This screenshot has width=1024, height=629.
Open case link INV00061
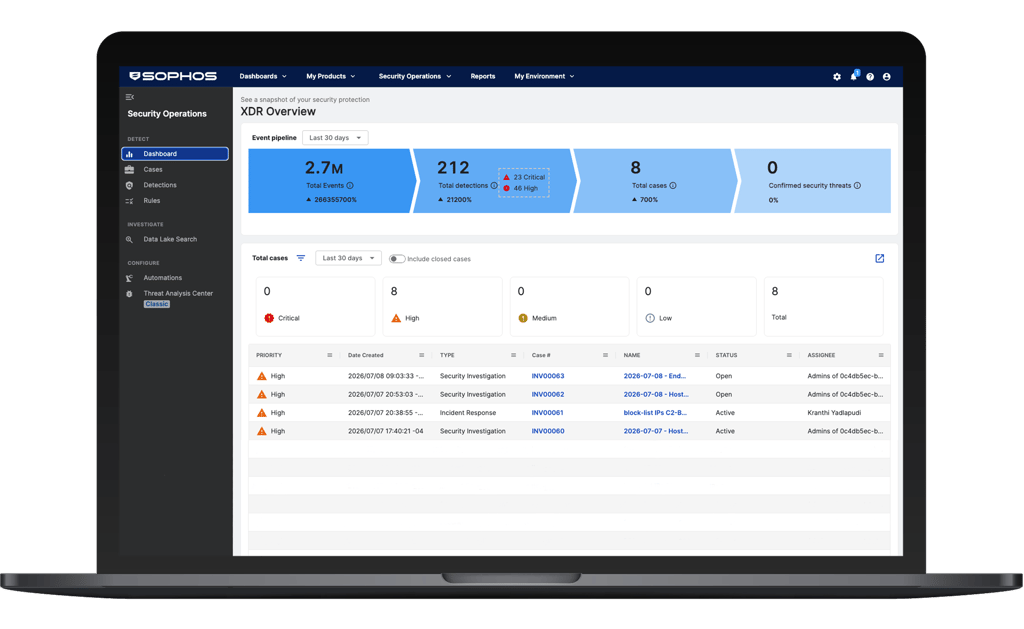click(x=547, y=413)
